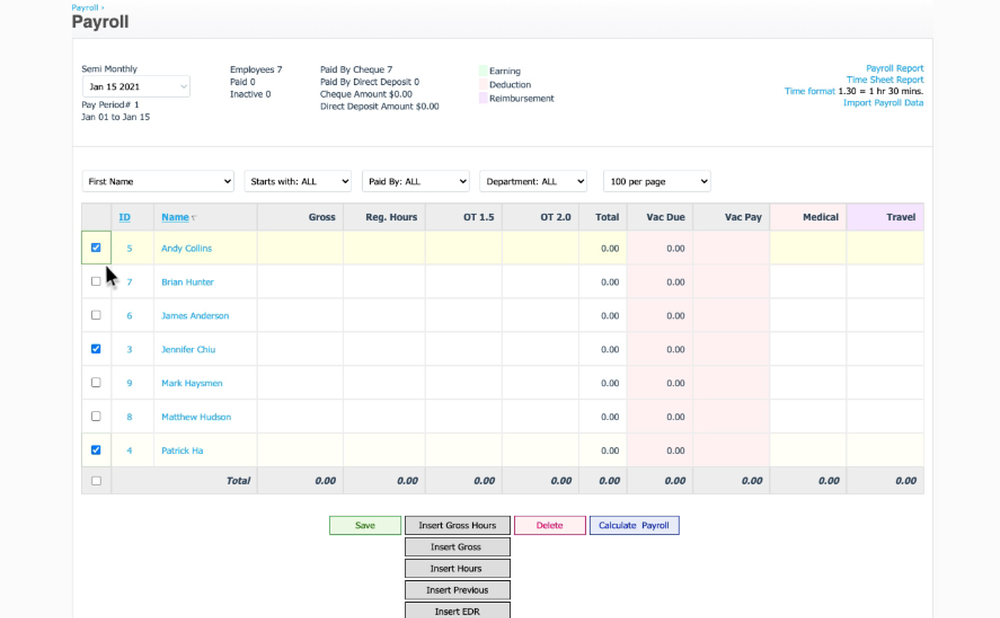Change the 100 per page setting
The width and height of the screenshot is (1000, 618).
656,181
